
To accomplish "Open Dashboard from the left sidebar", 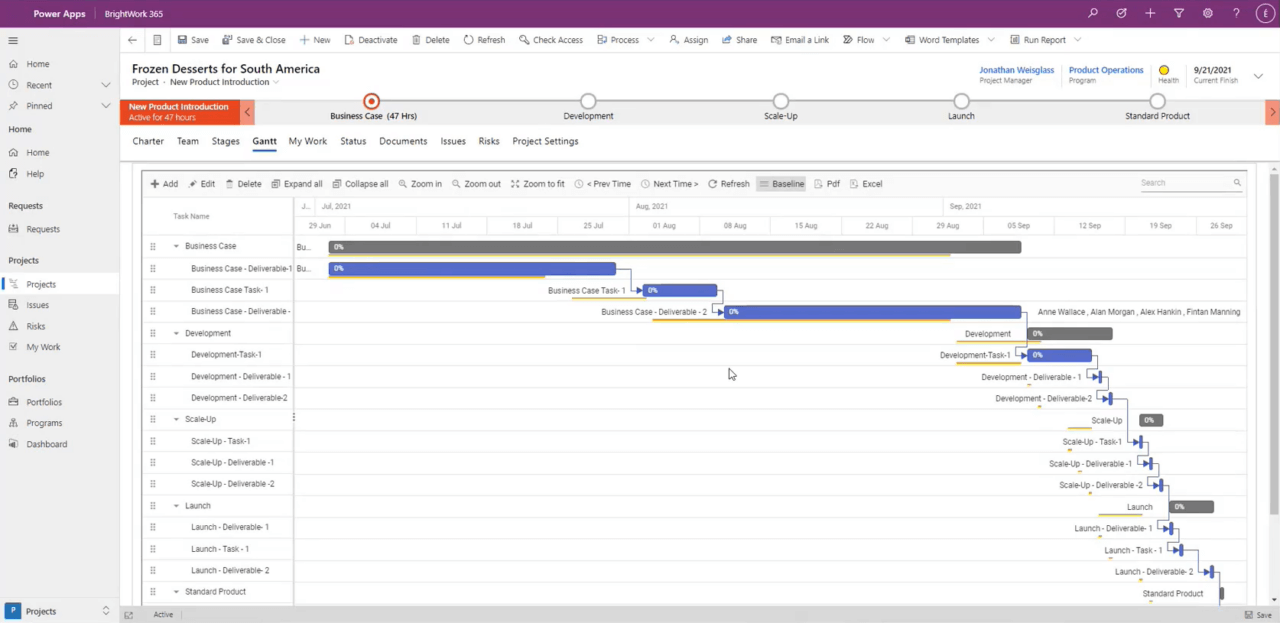I will pos(46,444).
